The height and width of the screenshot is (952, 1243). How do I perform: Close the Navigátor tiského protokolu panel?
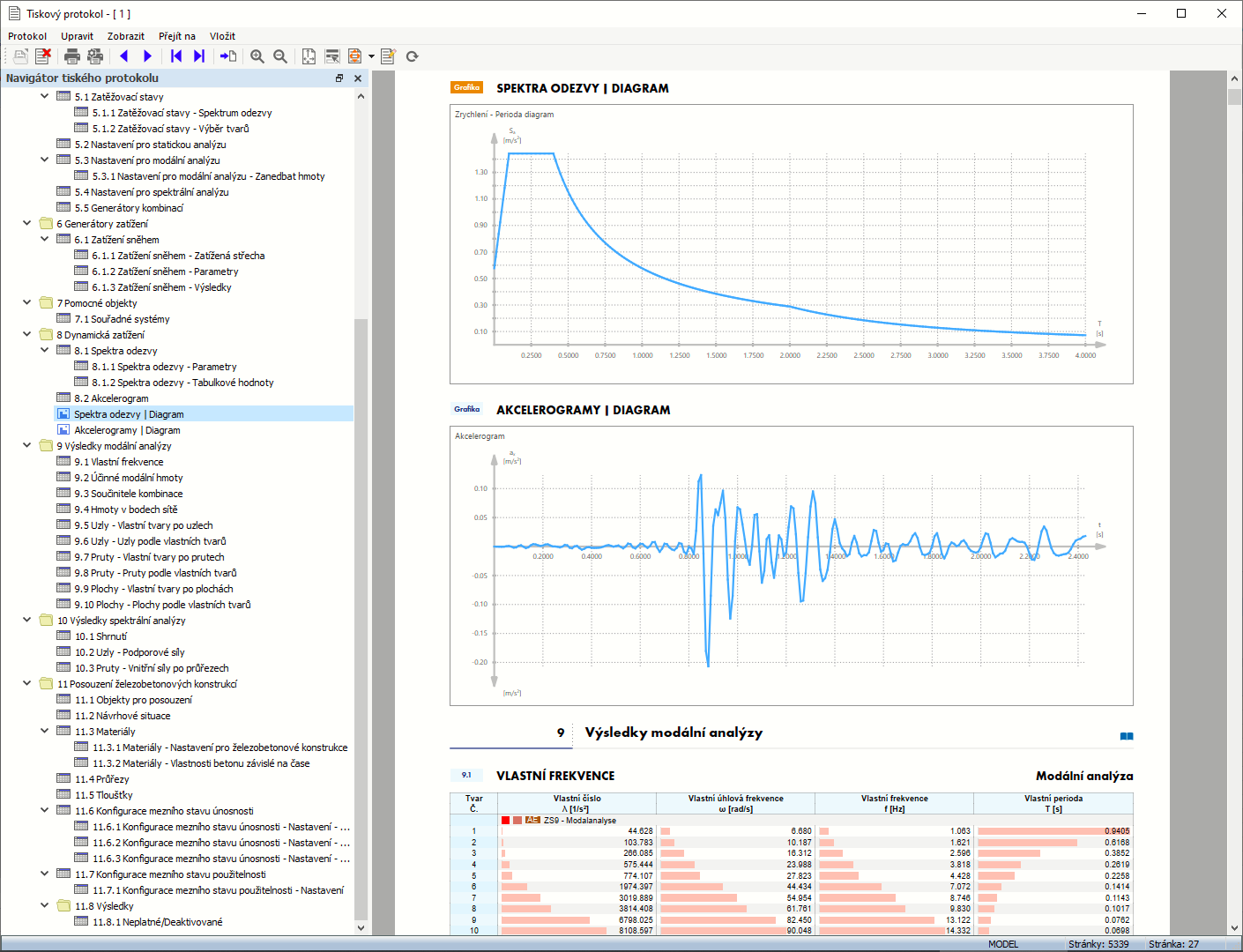click(x=358, y=78)
